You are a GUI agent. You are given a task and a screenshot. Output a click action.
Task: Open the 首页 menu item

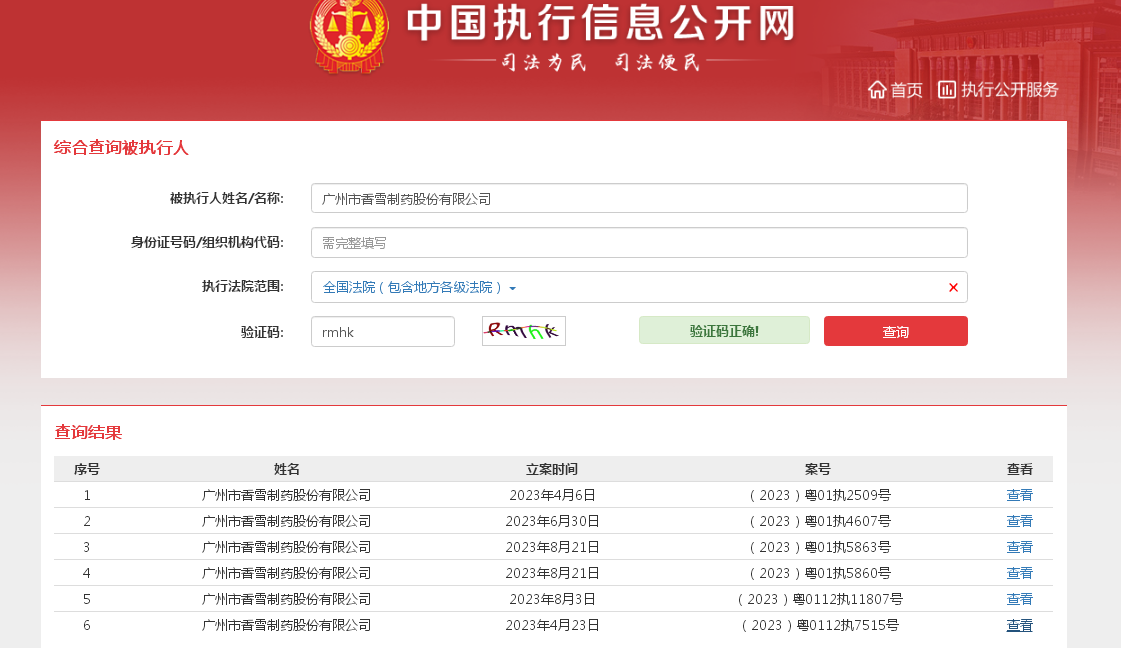click(x=907, y=90)
